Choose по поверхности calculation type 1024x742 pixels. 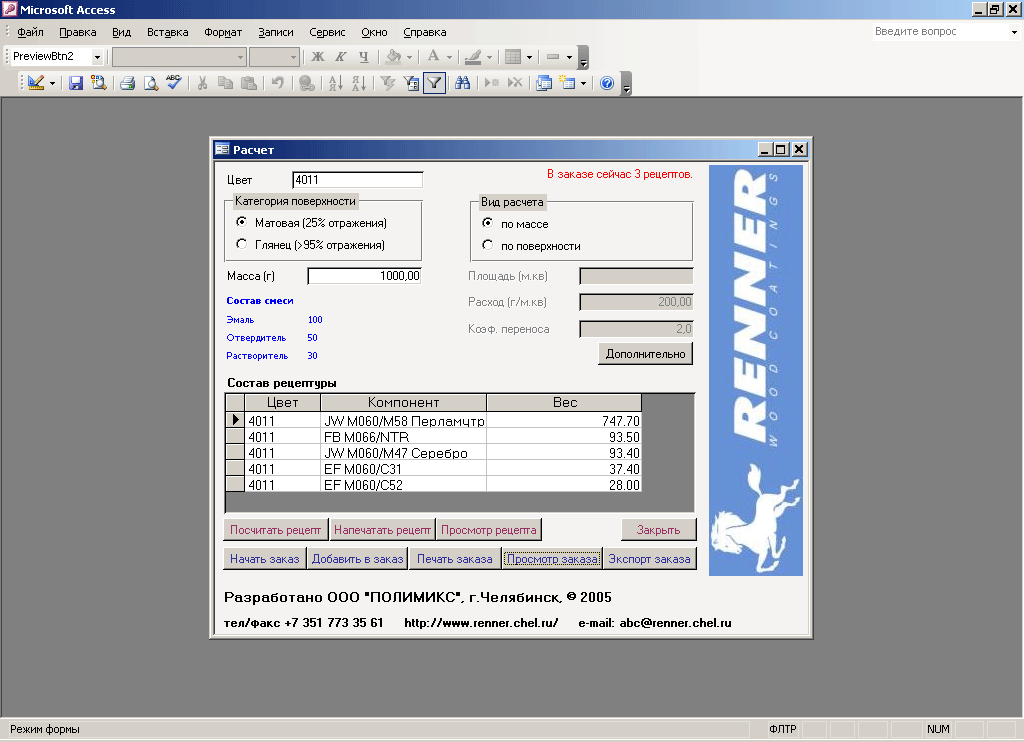487,245
